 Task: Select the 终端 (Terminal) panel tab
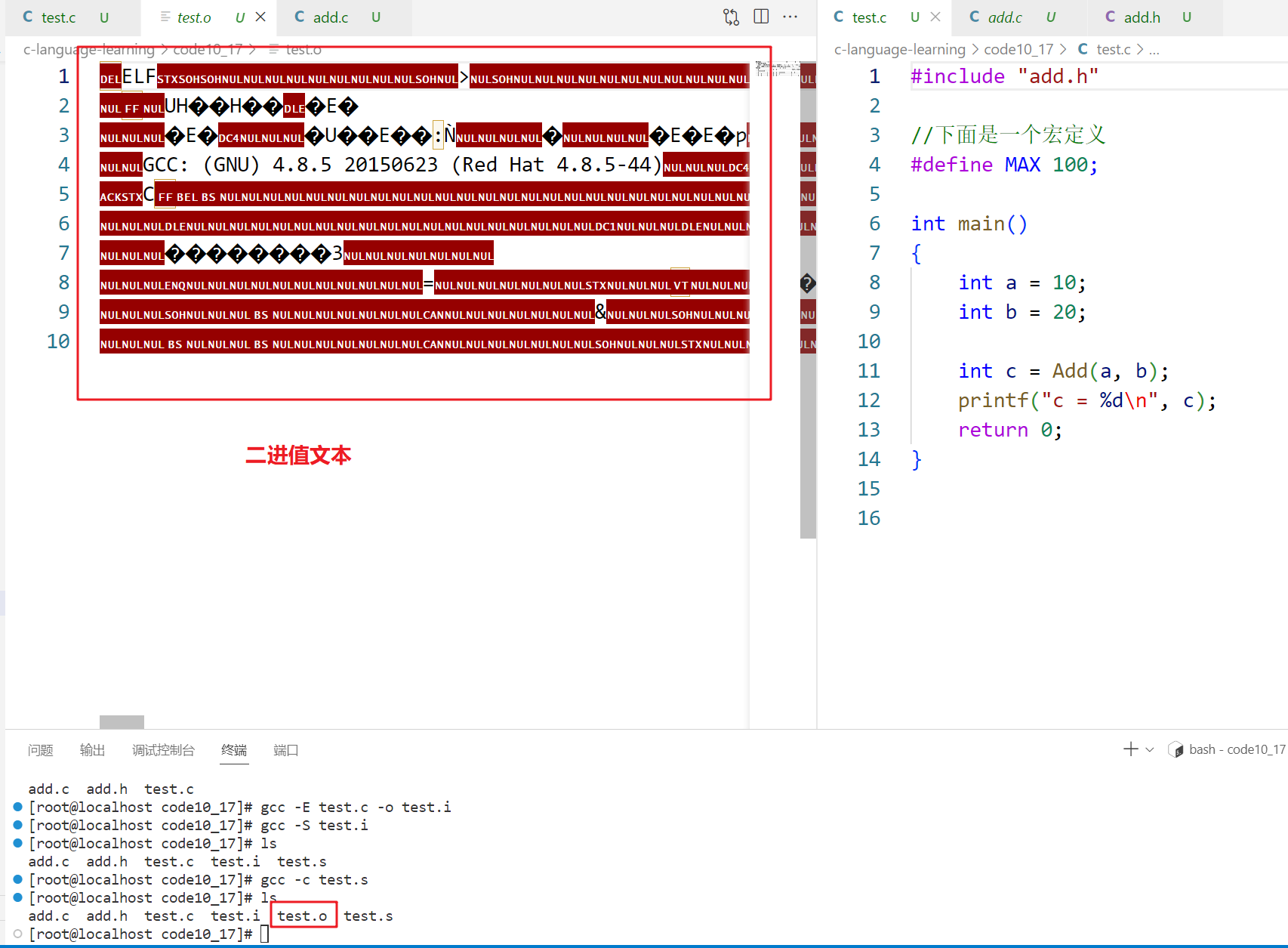234,750
